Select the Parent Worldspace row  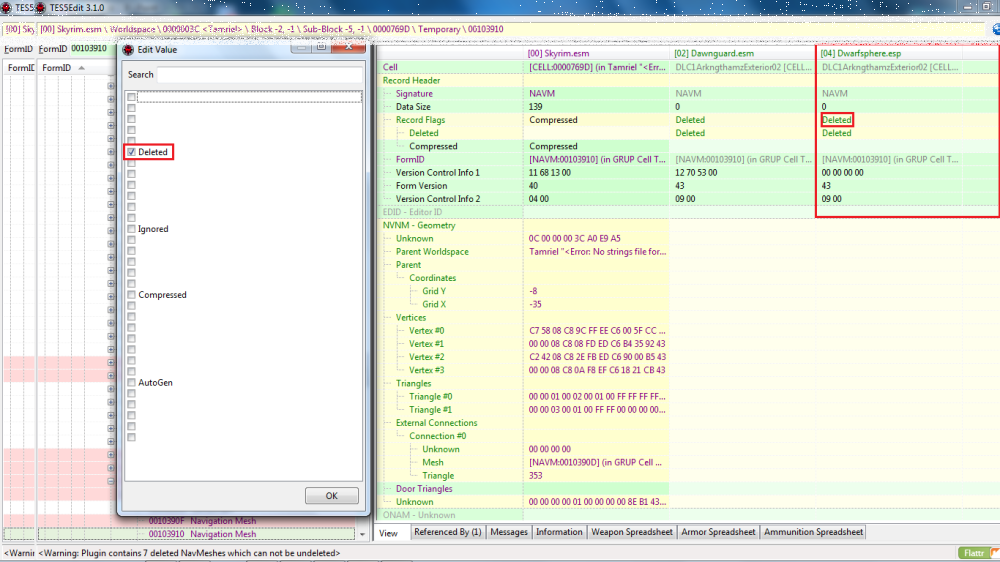point(432,251)
